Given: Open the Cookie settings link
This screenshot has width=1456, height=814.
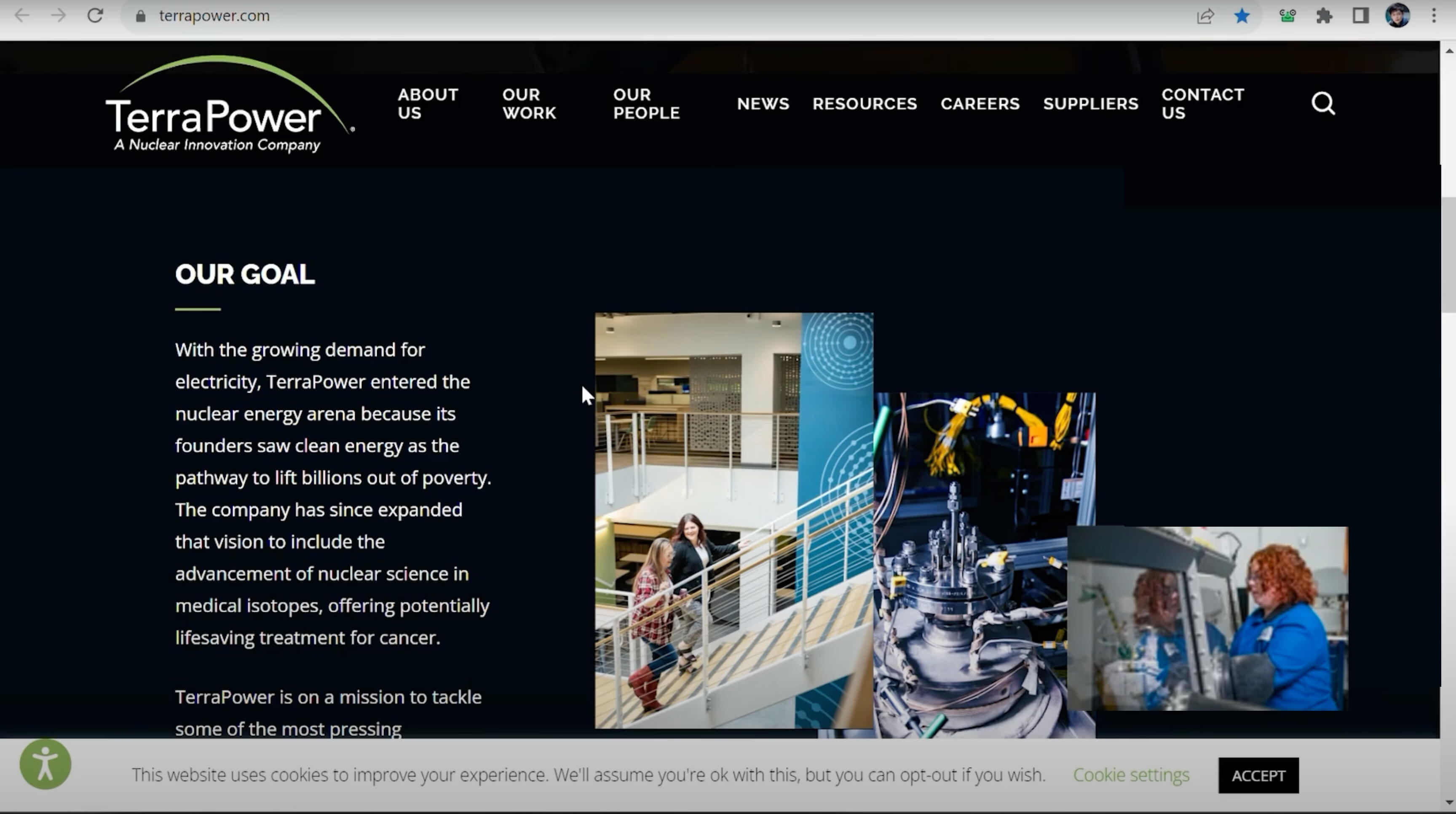Looking at the screenshot, I should (x=1131, y=774).
